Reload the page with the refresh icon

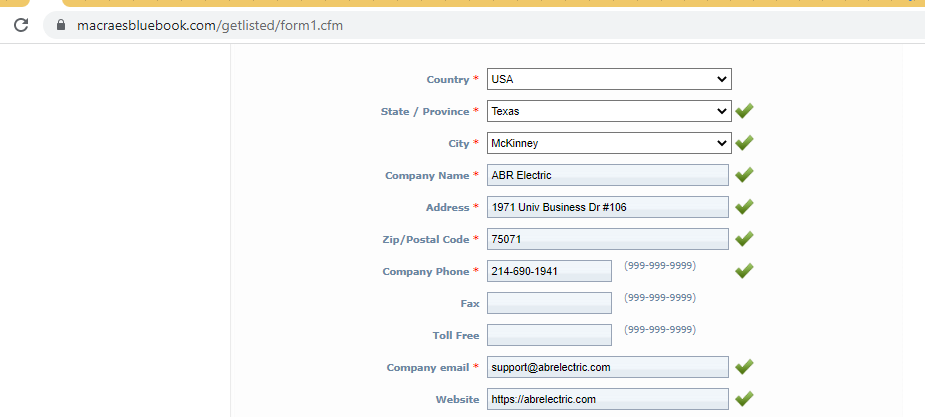tap(21, 25)
